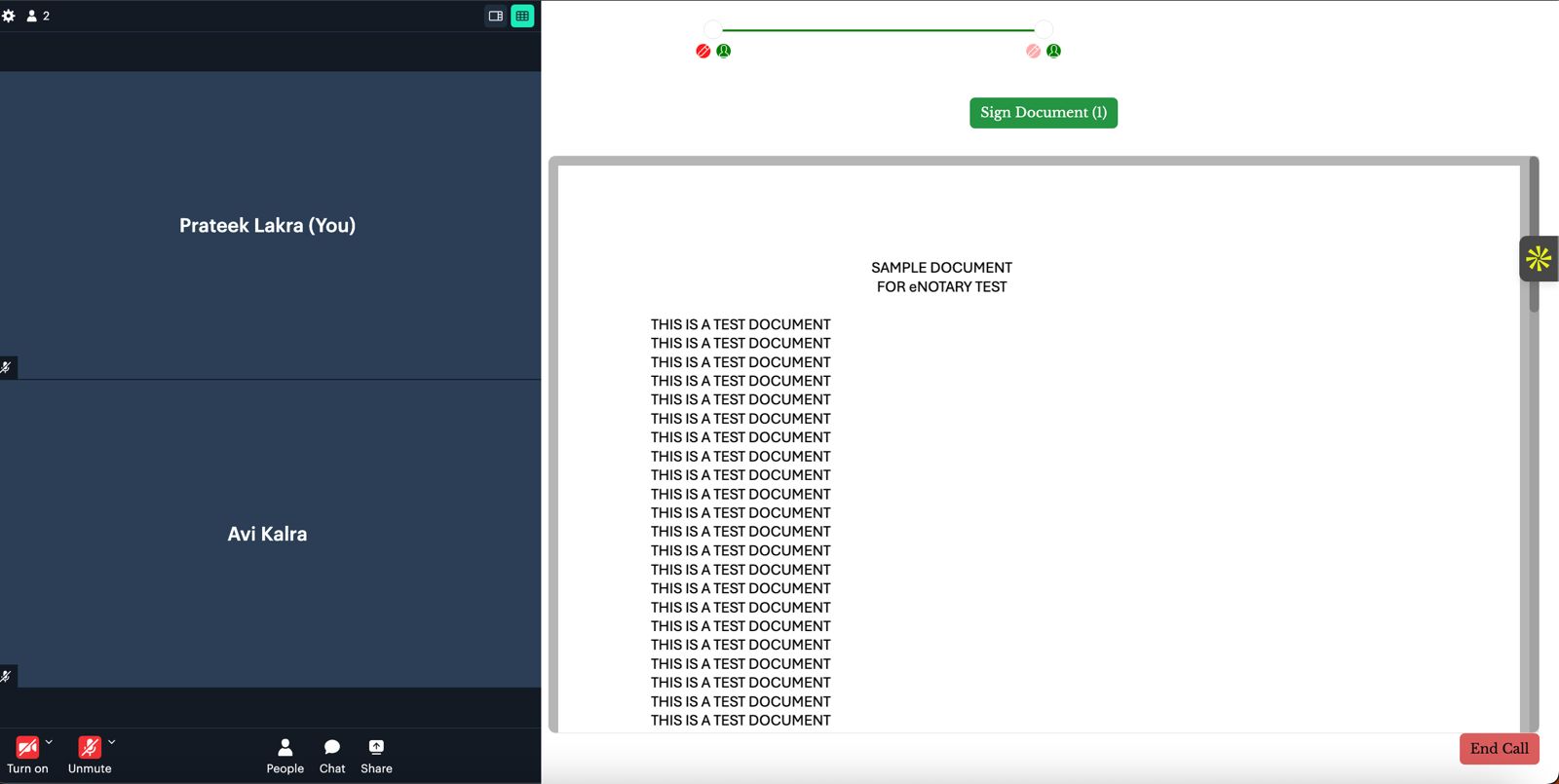Select the grid view layout
Viewport: 1559px width, 784px height.
click(x=522, y=16)
